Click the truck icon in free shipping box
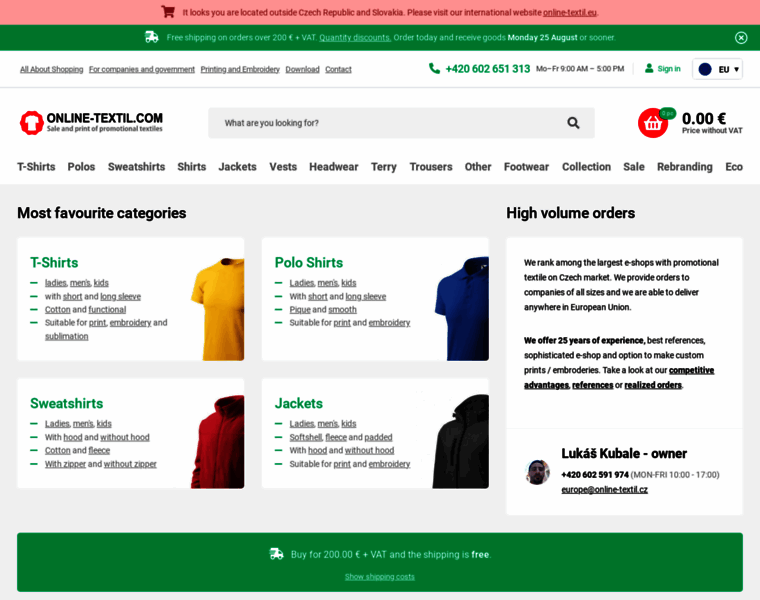Image resolution: width=760 pixels, height=600 pixels. pos(276,554)
